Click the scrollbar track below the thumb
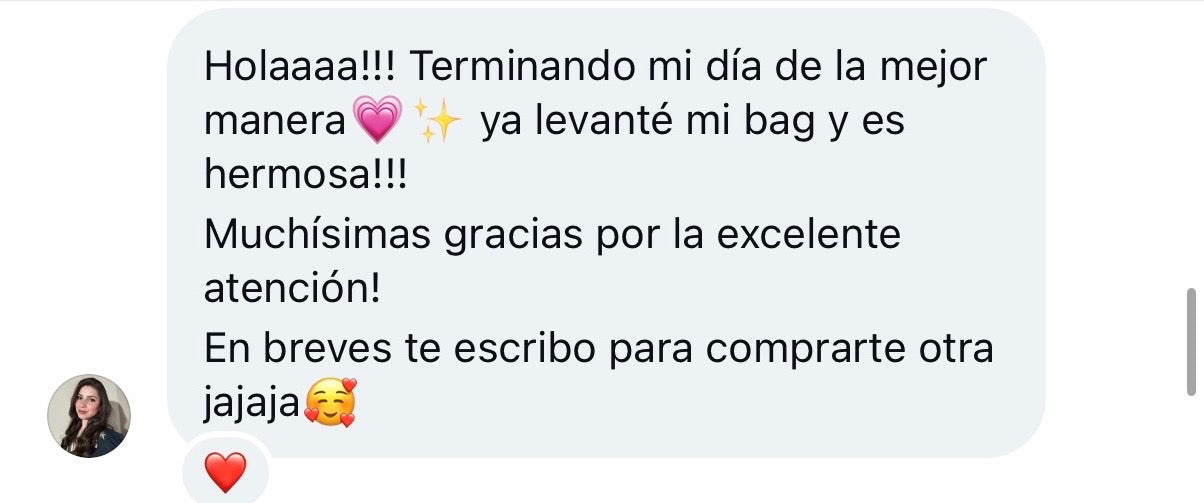The width and height of the screenshot is (1204, 503). click(x=1190, y=449)
